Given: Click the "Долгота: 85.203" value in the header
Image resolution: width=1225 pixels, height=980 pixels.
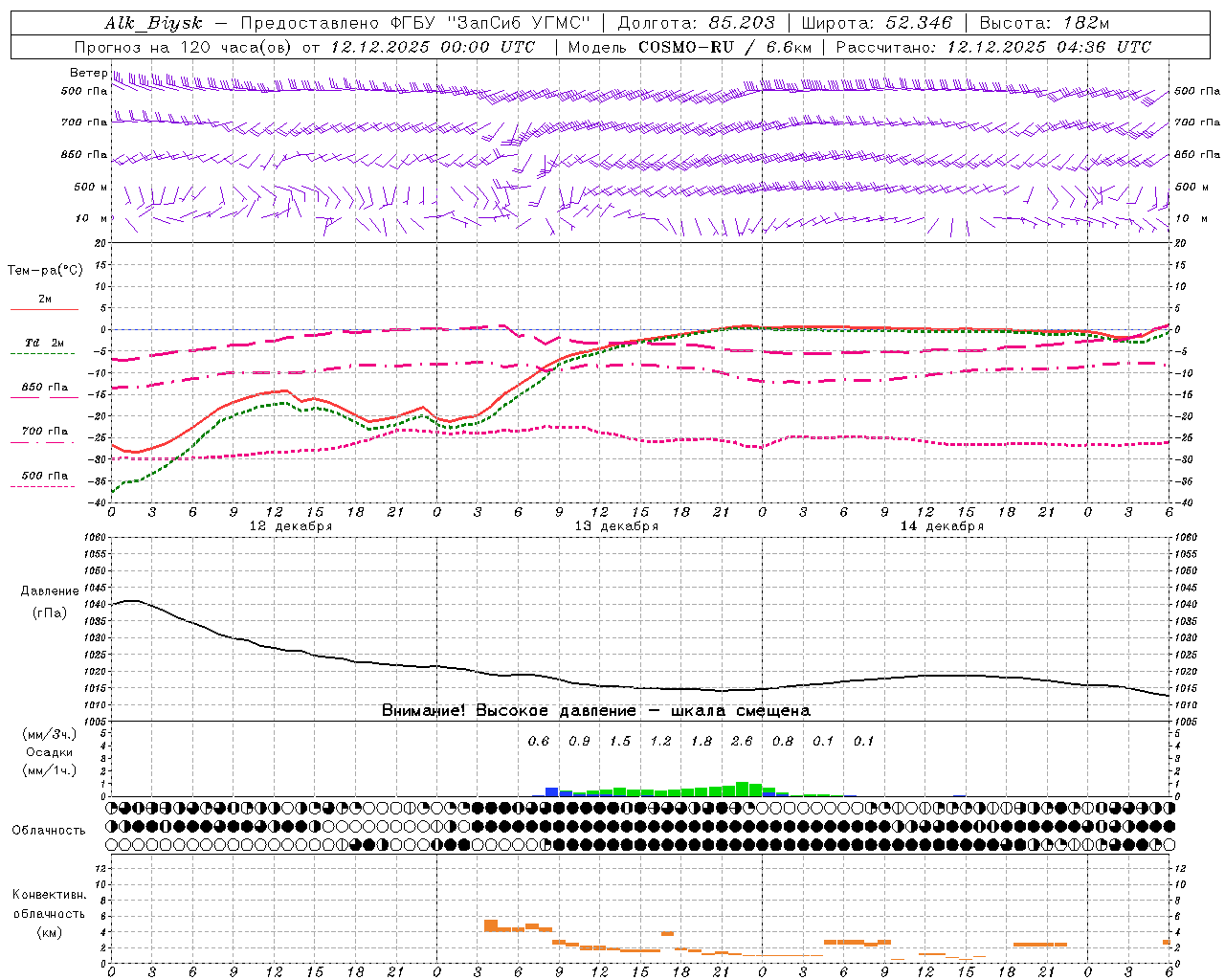Looking at the screenshot, I should pos(697,23).
